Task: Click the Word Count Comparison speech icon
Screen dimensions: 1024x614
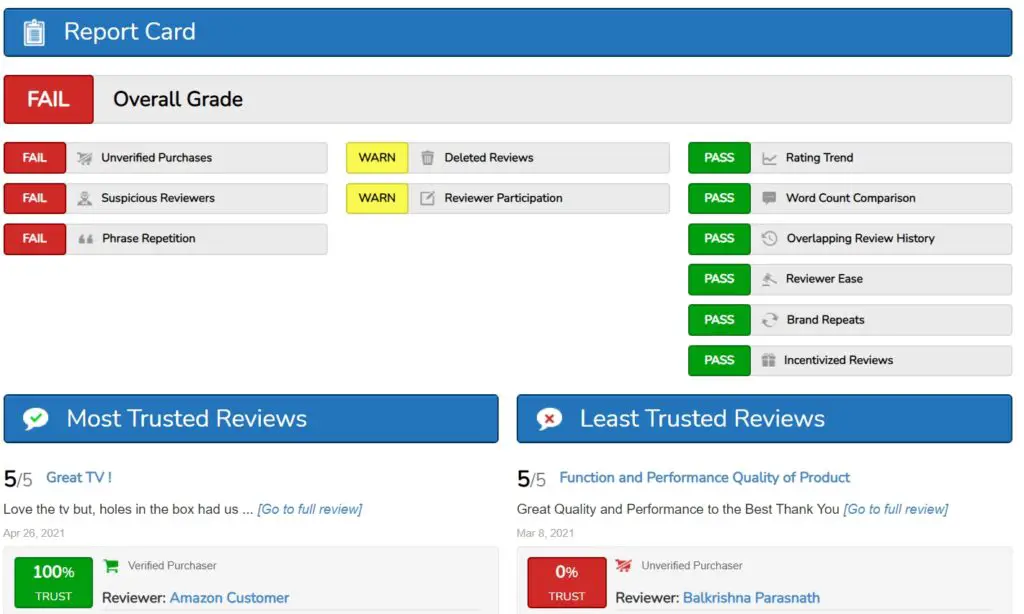Action: pyautogui.click(x=769, y=198)
